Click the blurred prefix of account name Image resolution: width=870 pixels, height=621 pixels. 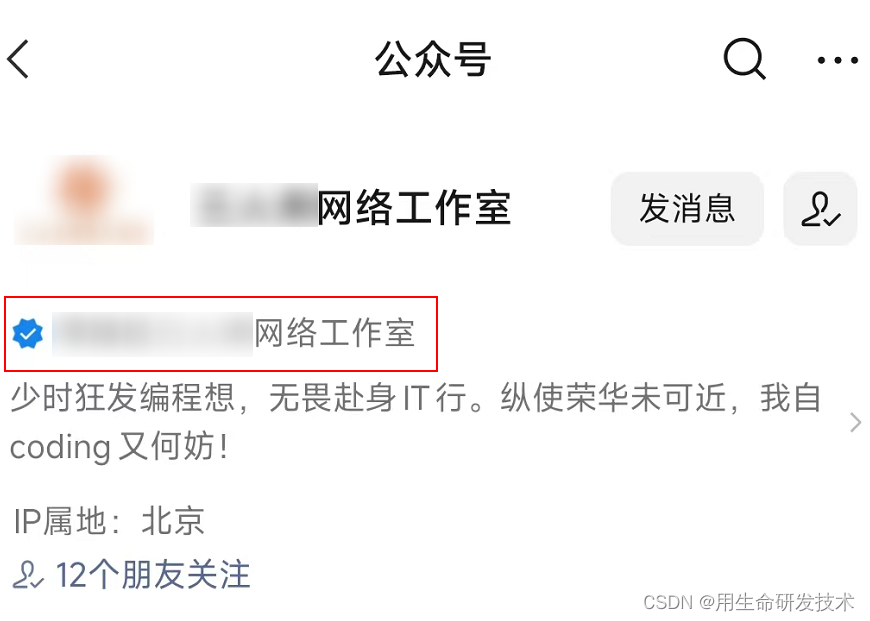[254, 205]
